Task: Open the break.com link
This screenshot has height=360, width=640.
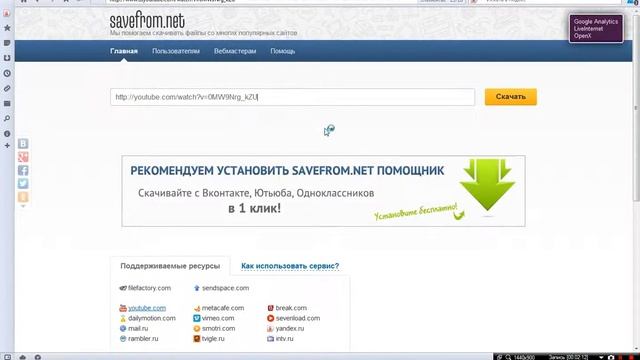Action: 291,308
